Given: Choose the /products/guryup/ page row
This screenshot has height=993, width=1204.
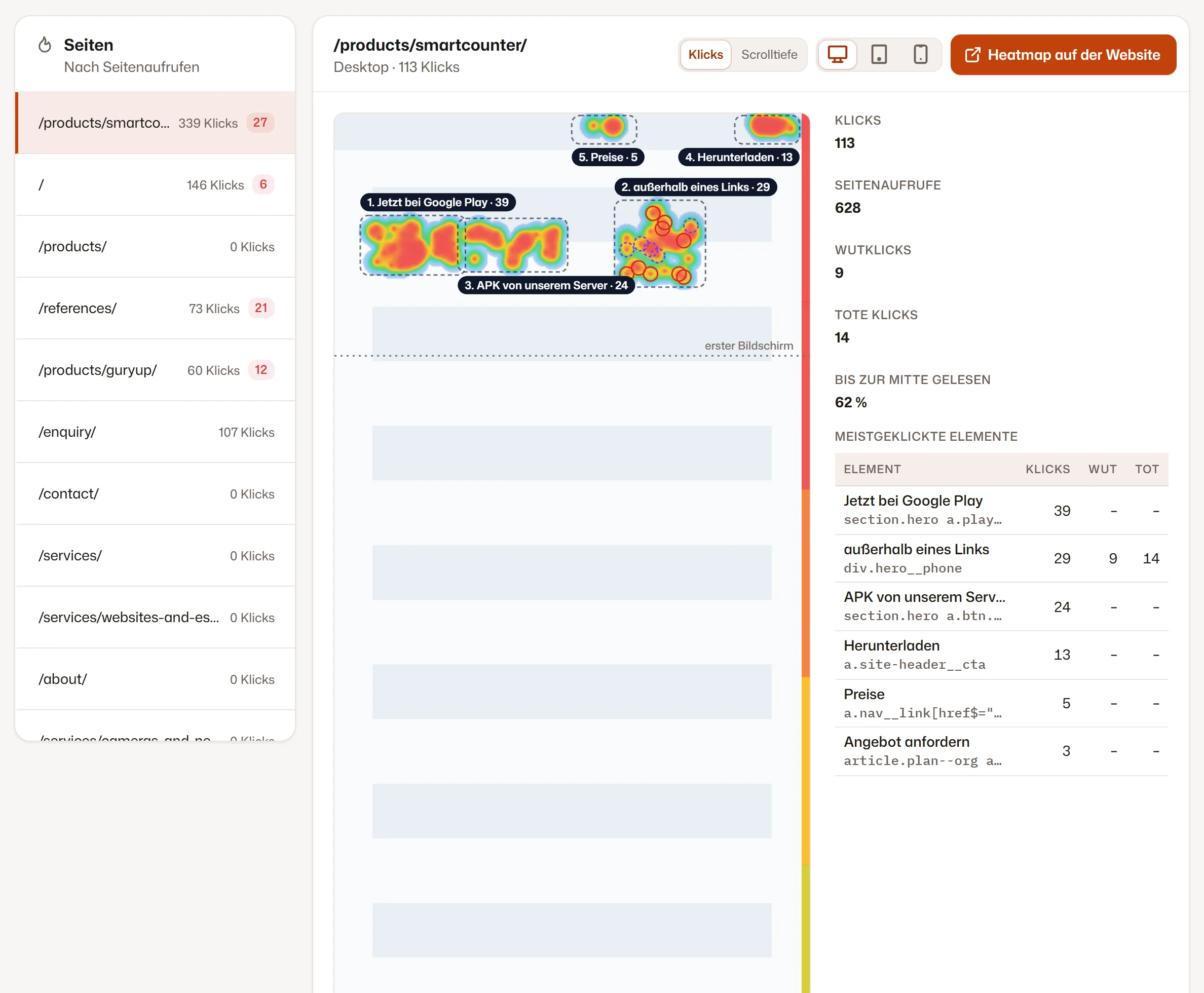Looking at the screenshot, I should pyautogui.click(x=156, y=370).
